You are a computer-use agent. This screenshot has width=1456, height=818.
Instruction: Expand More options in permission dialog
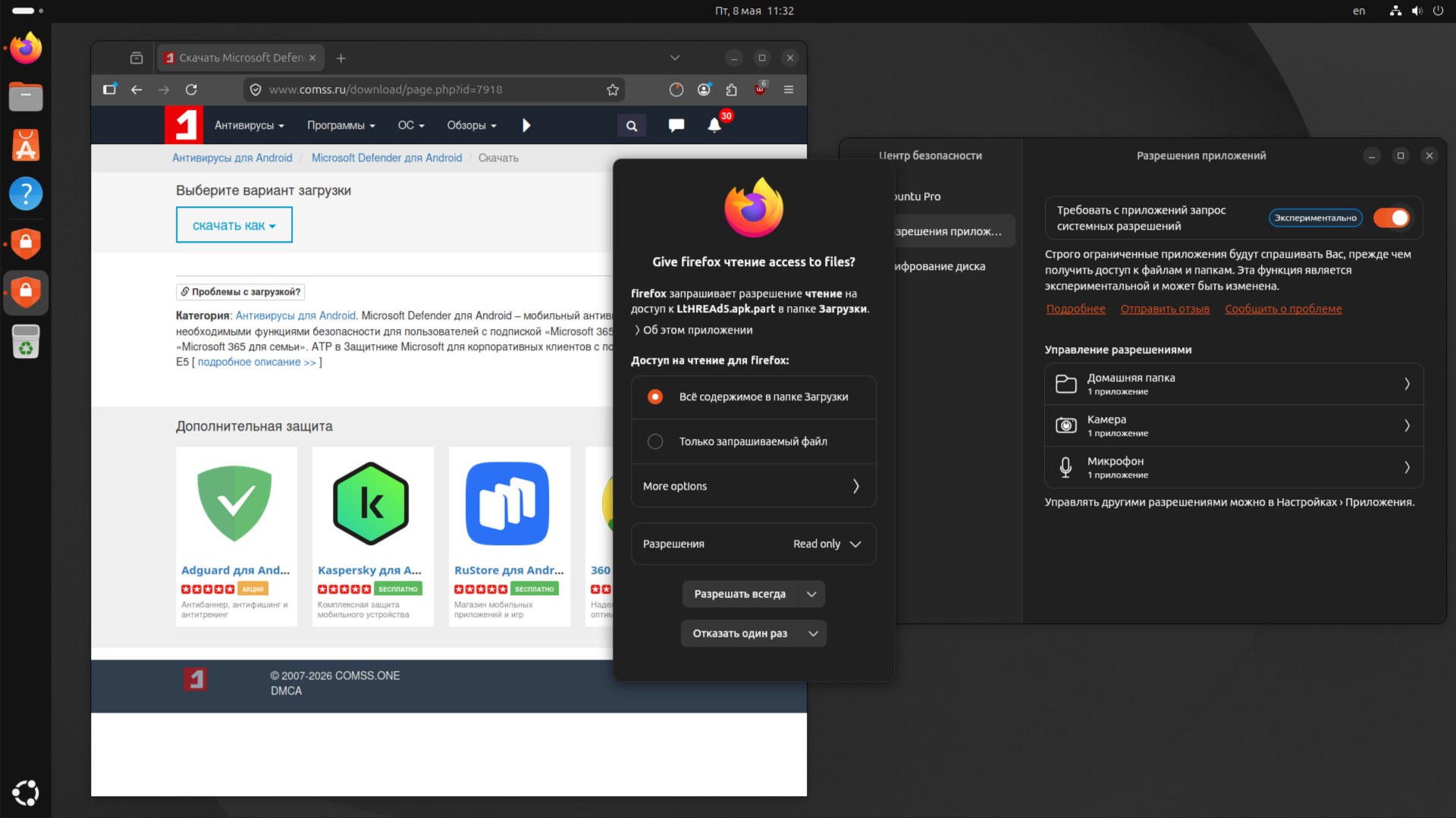[x=754, y=486]
